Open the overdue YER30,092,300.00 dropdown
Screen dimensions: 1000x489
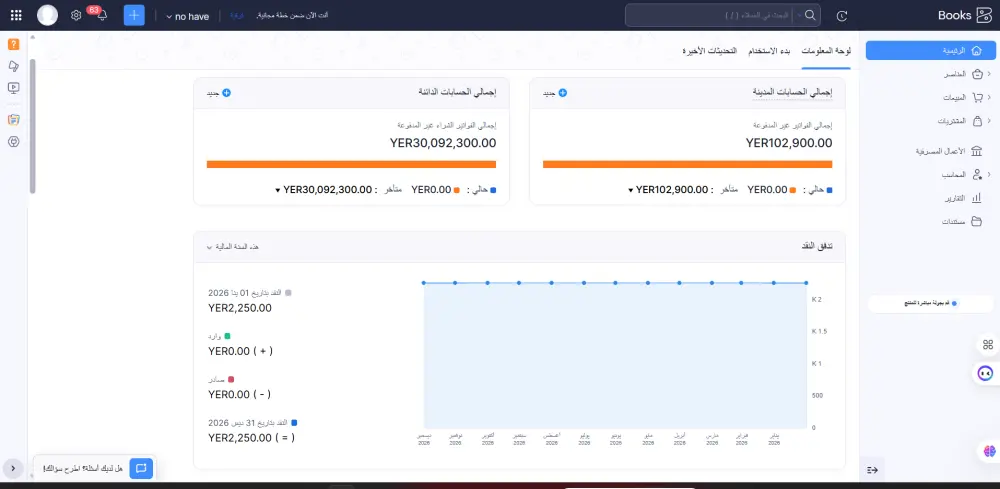click(x=325, y=189)
